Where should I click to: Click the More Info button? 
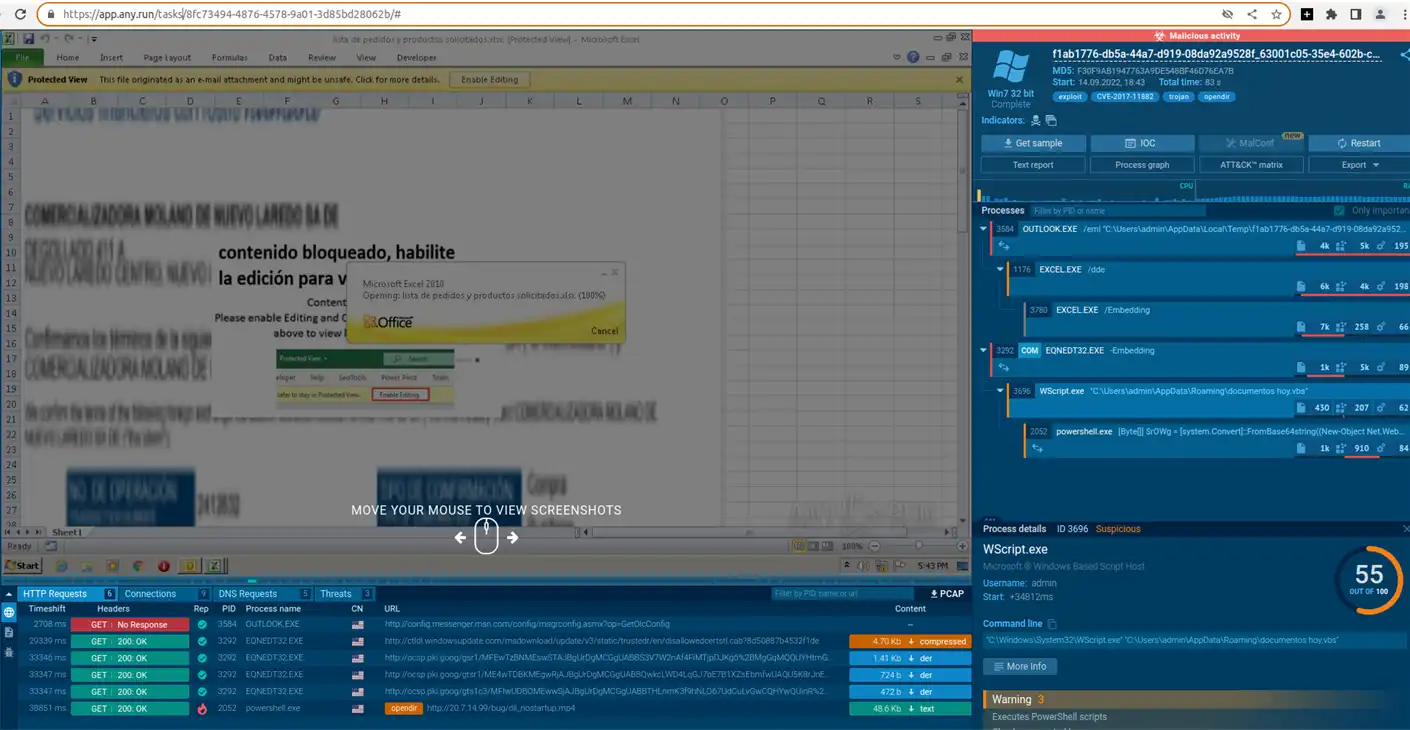coord(1019,667)
